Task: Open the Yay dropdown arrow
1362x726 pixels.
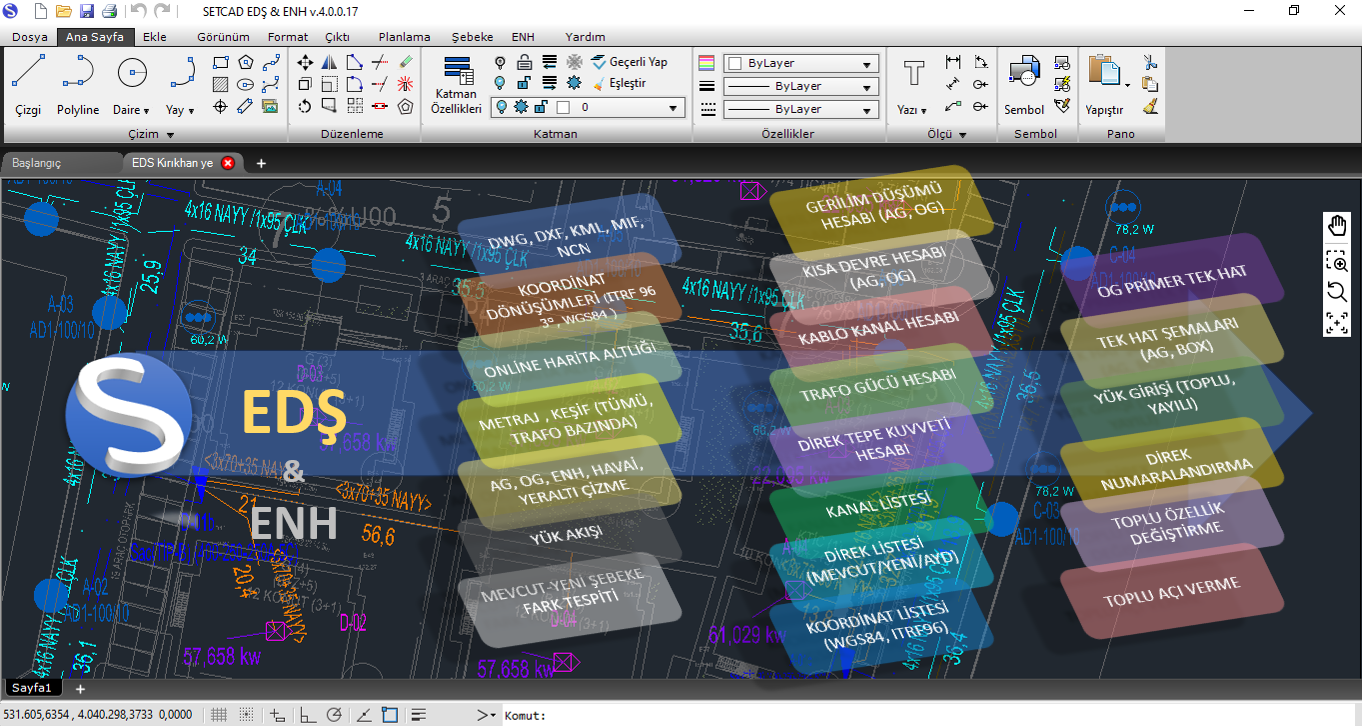Action: (193, 111)
